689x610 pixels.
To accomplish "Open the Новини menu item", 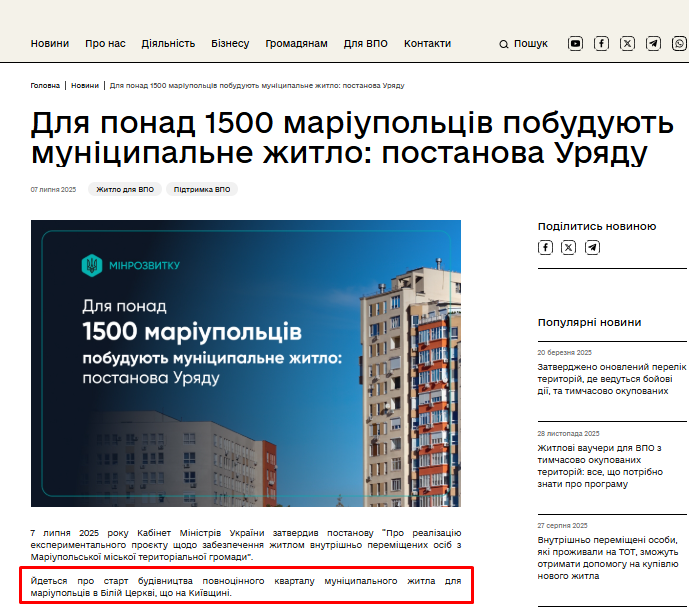I will (50, 44).
